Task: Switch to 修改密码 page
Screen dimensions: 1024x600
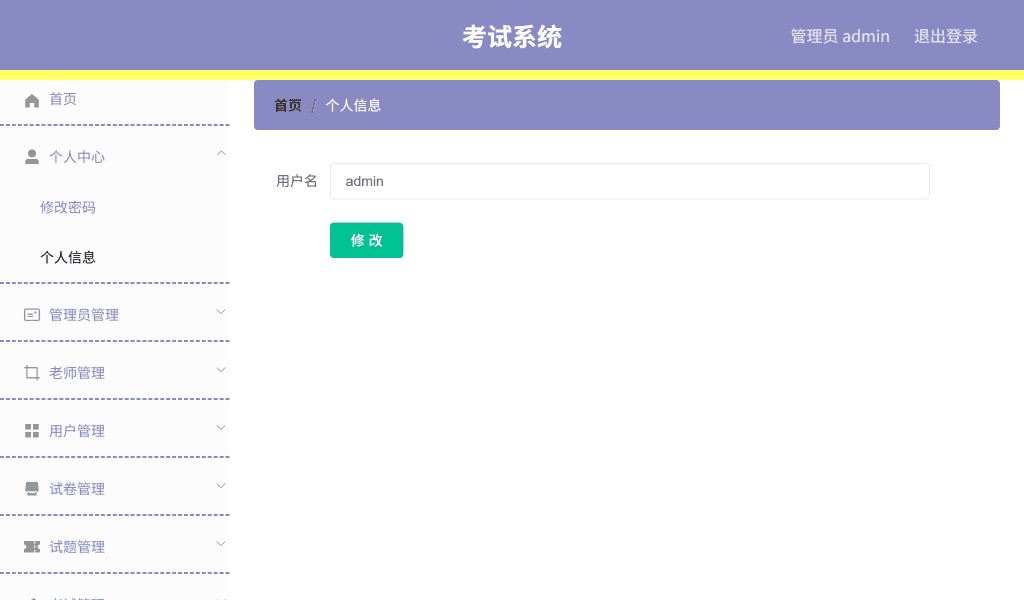Action: point(68,207)
